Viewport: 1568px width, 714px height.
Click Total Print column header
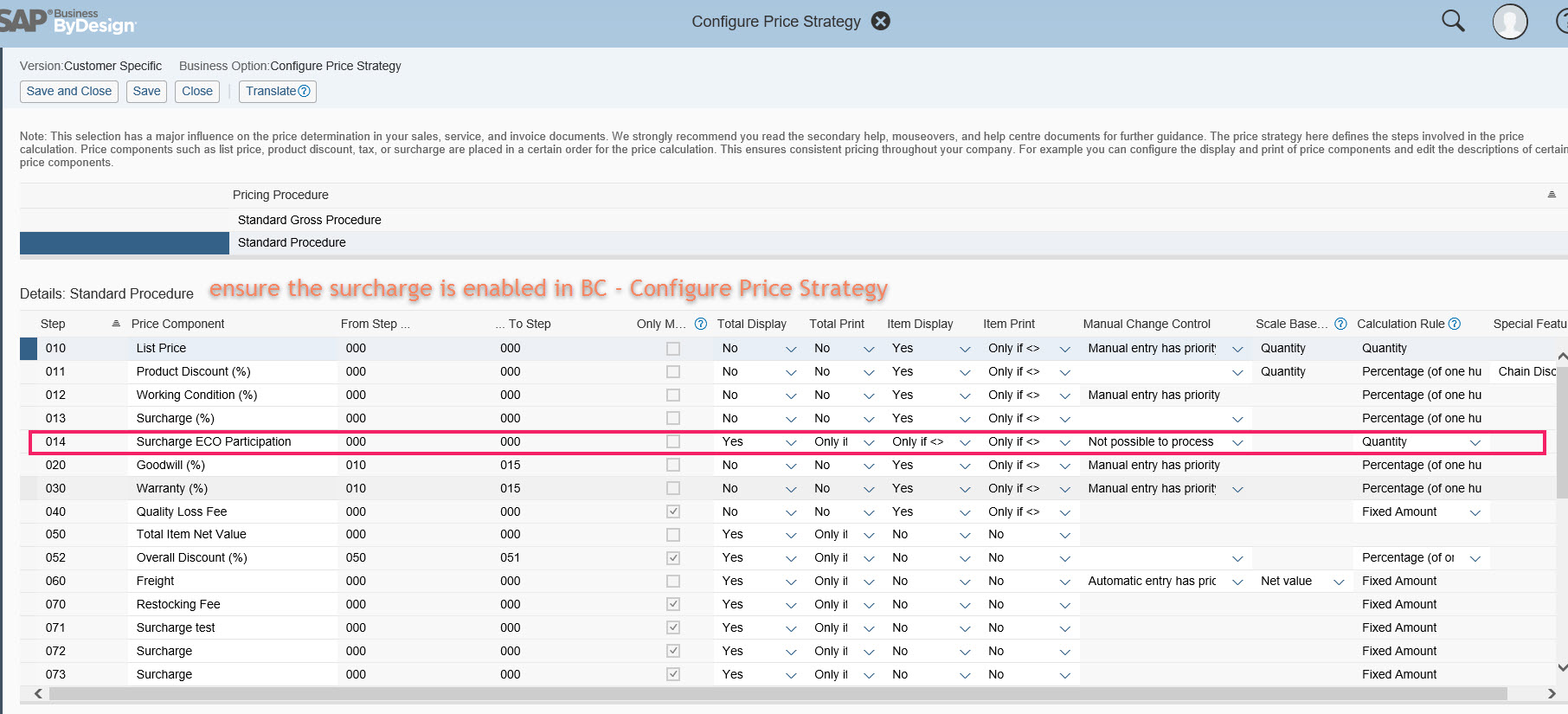[837, 324]
